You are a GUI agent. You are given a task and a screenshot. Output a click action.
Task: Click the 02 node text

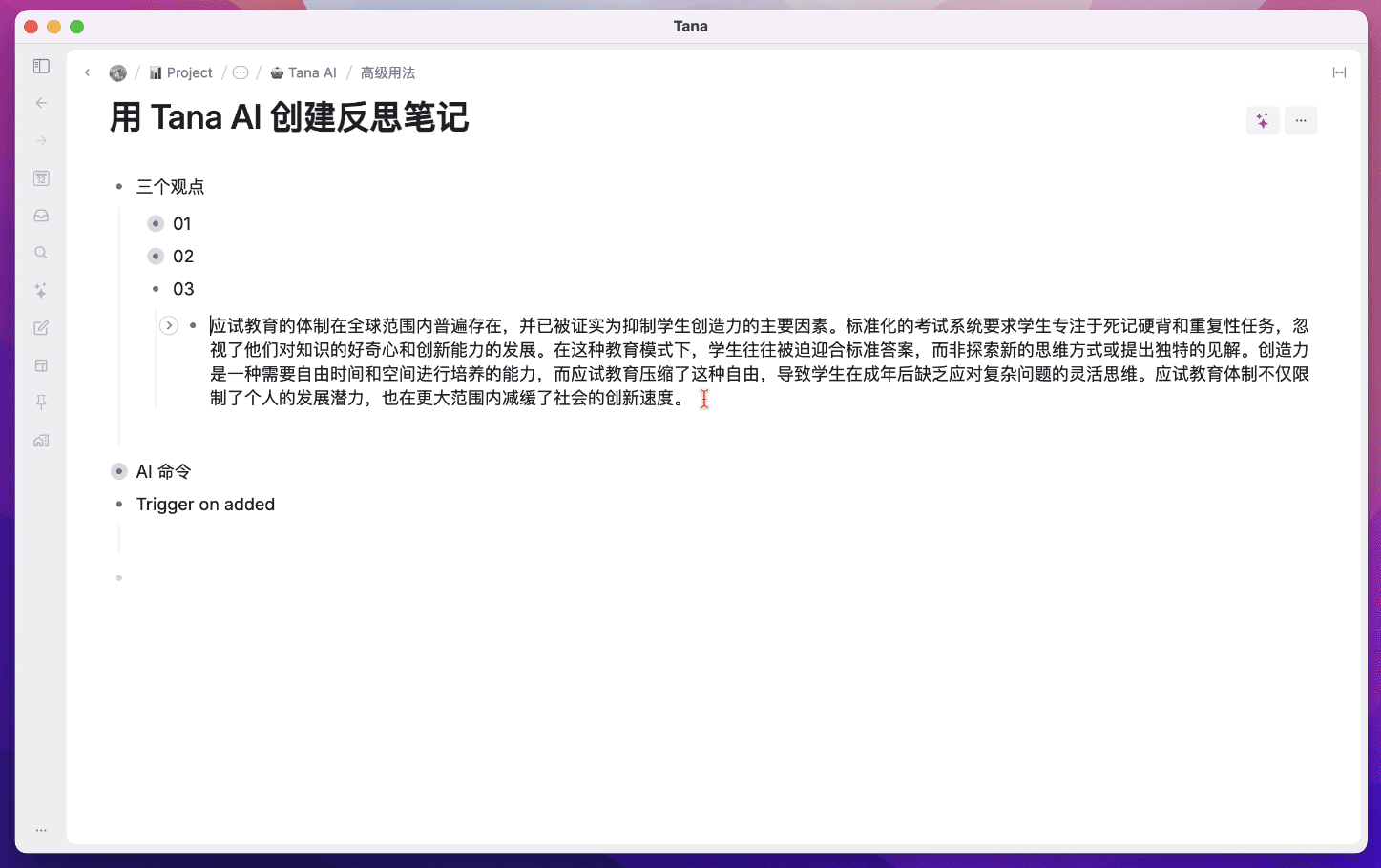point(183,256)
